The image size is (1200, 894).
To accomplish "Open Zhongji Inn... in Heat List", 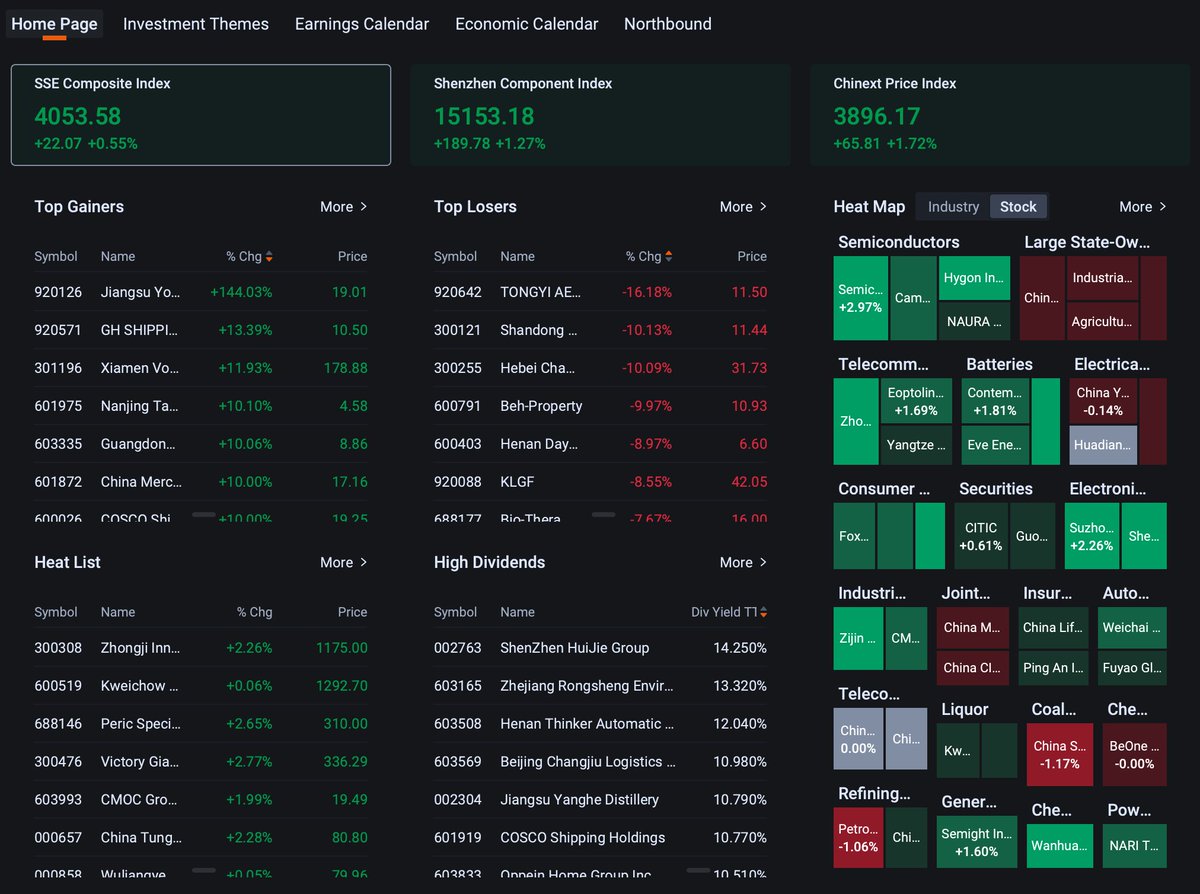I will coord(201,648).
